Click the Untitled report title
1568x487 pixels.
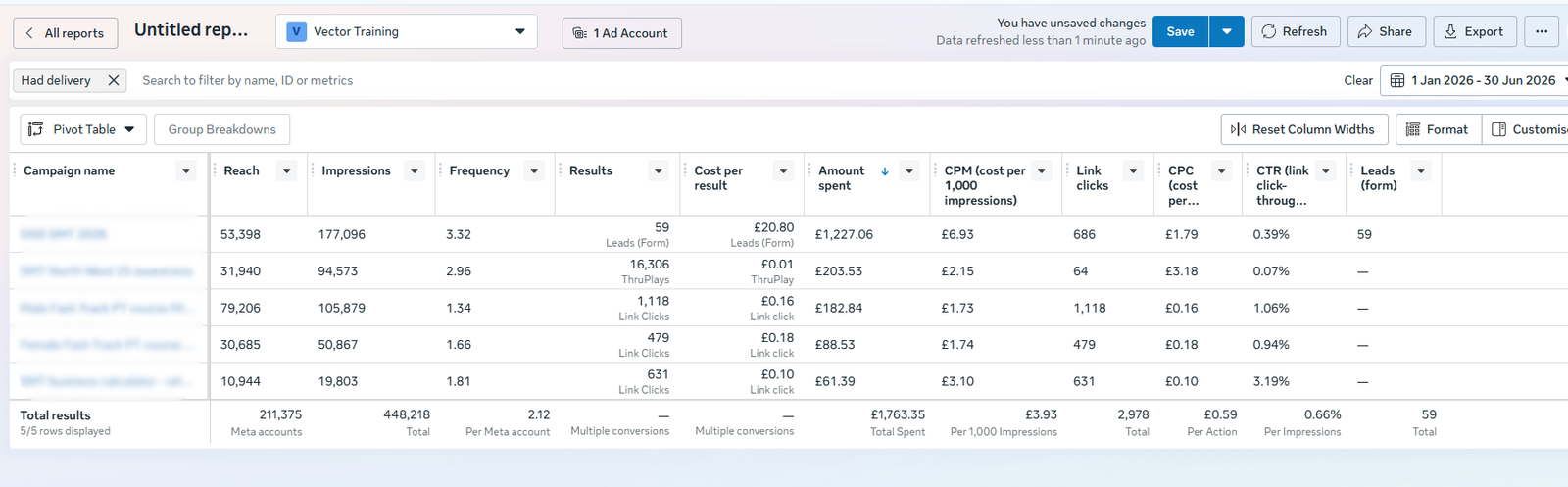coord(191,30)
